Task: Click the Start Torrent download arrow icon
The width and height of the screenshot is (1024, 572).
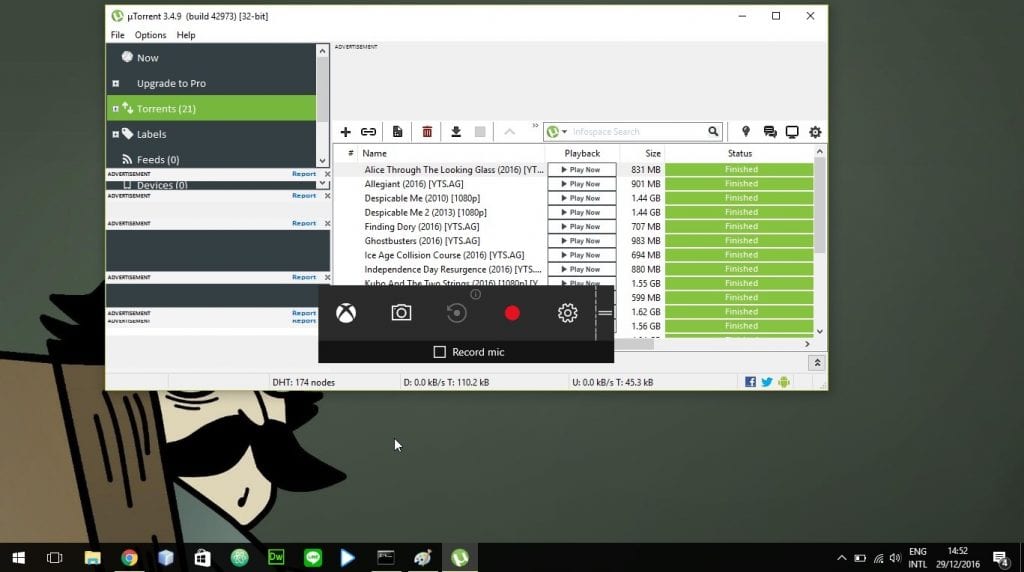Action: (456, 132)
